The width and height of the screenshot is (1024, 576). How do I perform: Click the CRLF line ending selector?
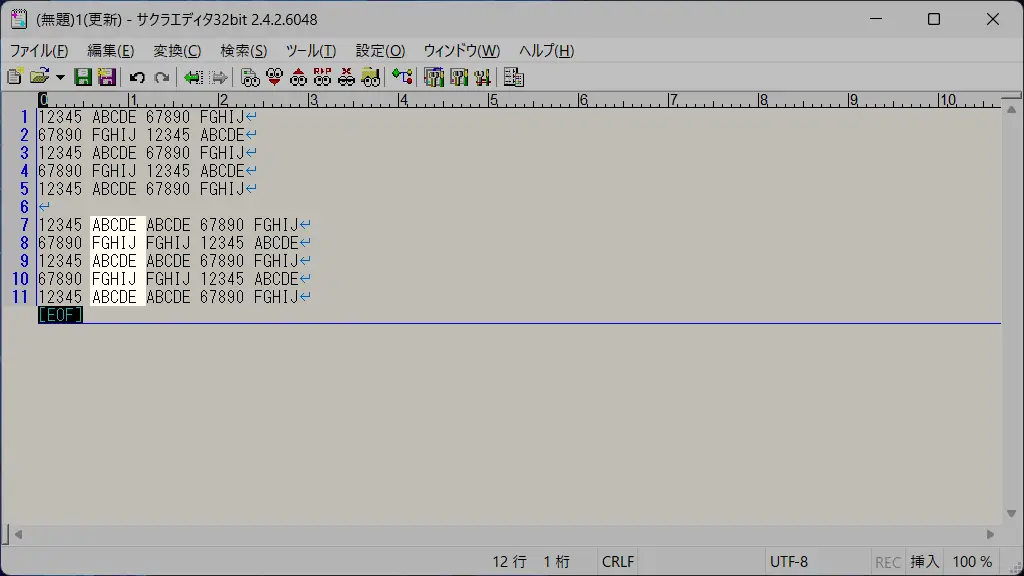[x=618, y=562]
